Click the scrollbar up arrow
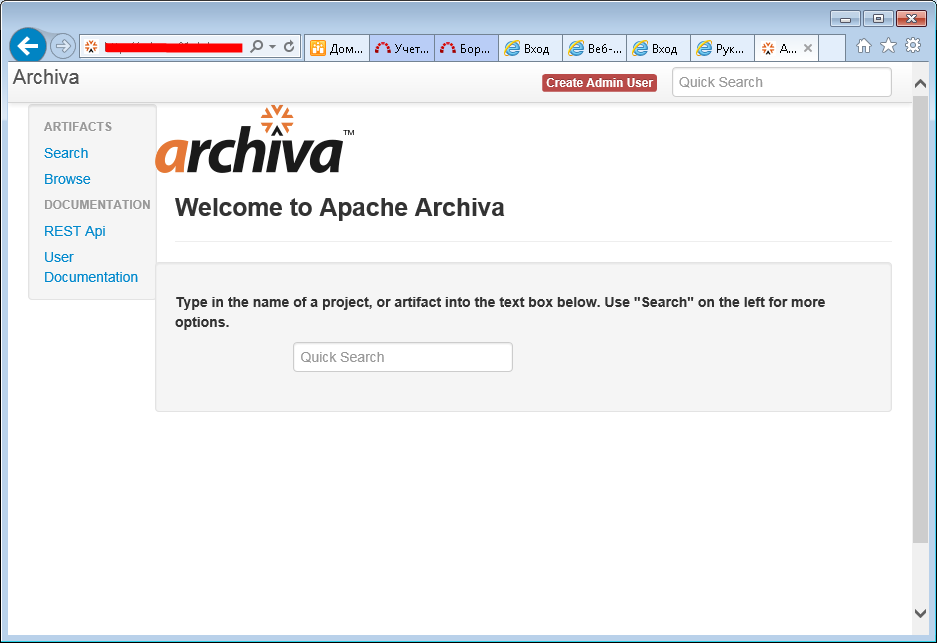 (921, 83)
